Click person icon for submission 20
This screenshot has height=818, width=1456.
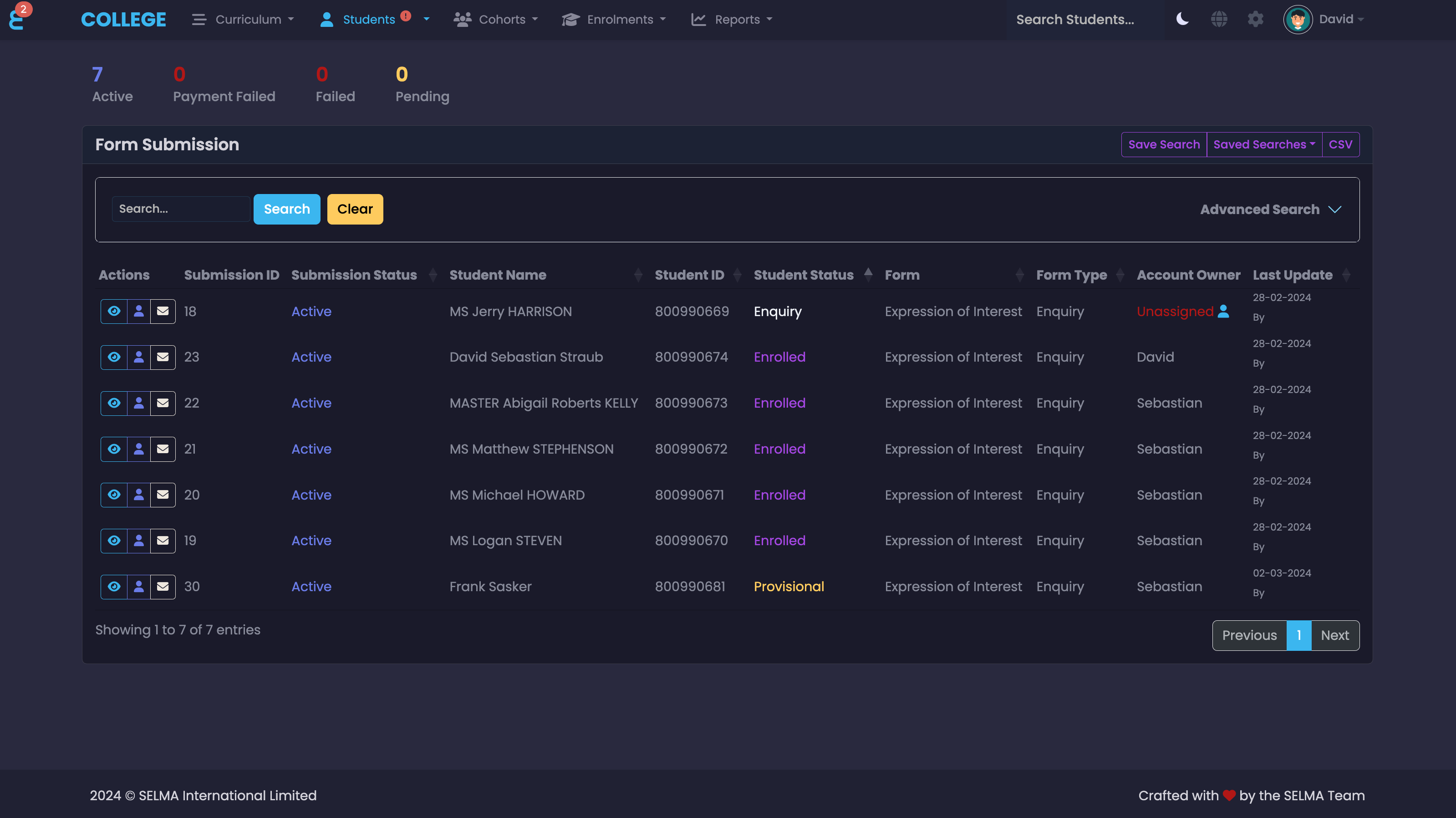138,495
